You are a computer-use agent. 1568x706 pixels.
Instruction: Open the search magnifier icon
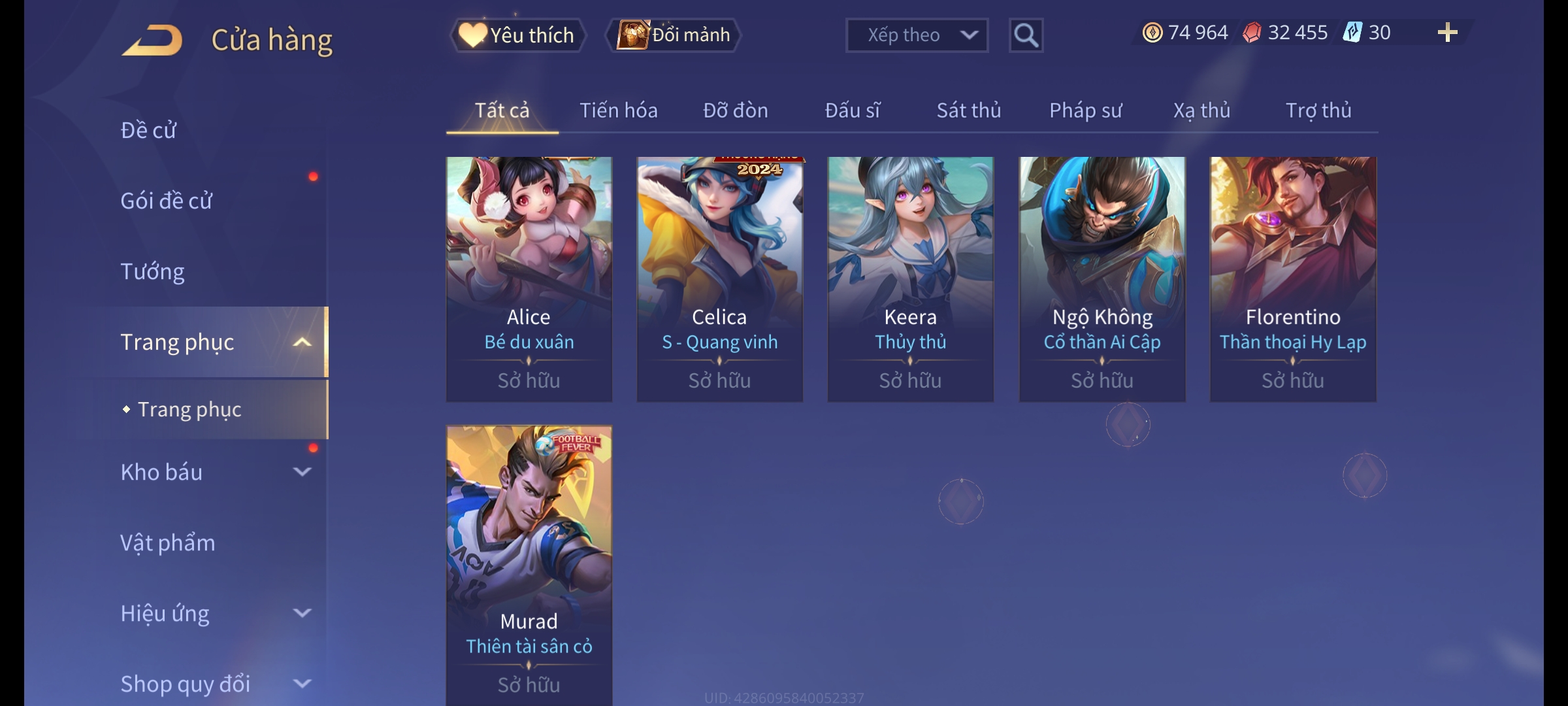[1026, 35]
